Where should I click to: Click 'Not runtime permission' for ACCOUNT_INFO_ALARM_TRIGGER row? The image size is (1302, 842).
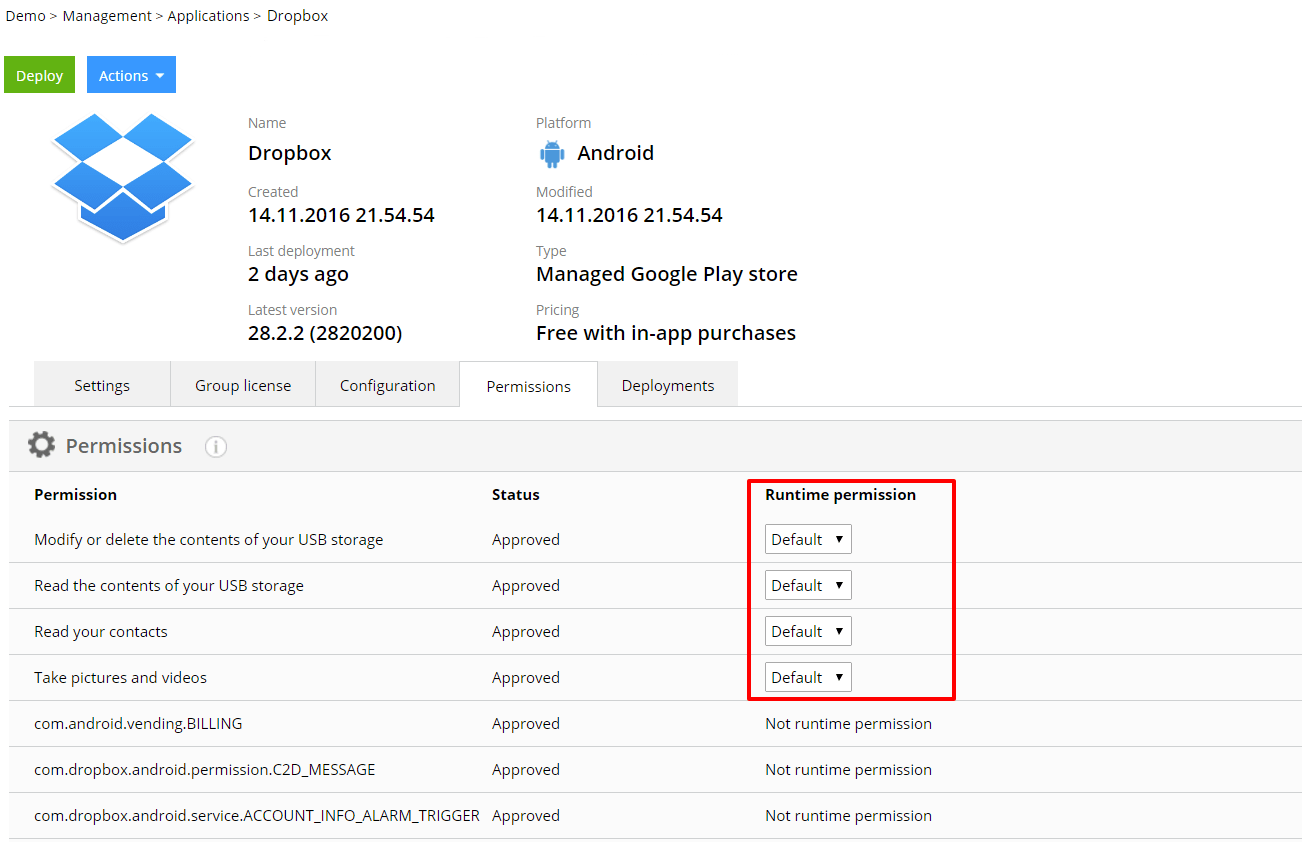[x=848, y=815]
